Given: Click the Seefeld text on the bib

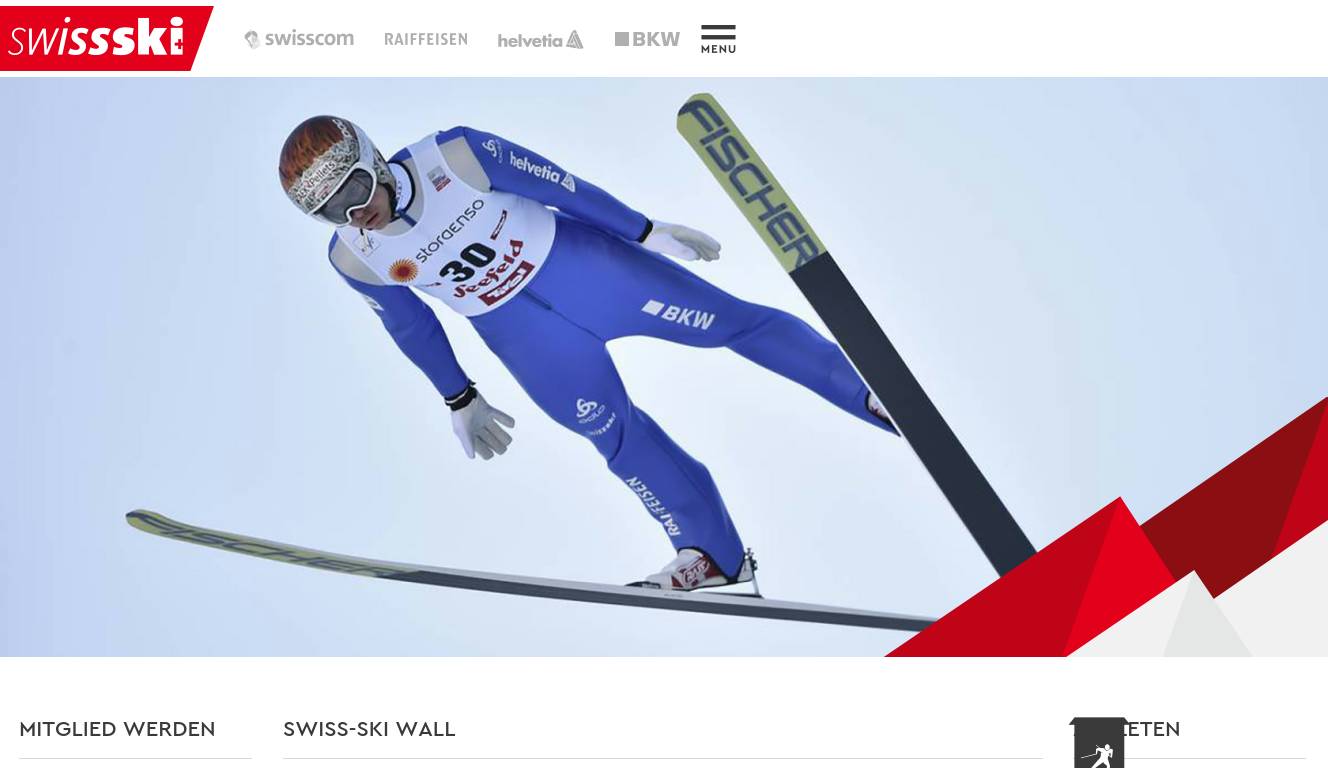Looking at the screenshot, I should [488, 270].
